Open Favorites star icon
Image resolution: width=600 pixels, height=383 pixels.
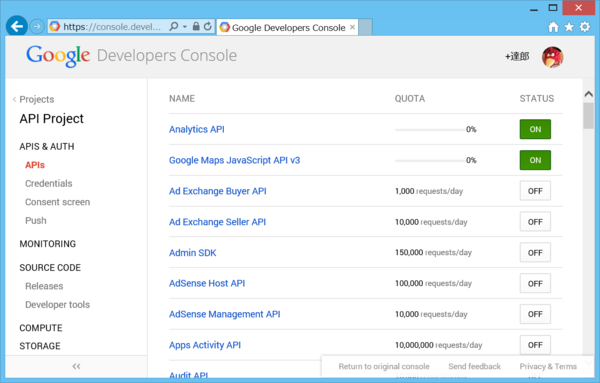[x=569, y=27]
